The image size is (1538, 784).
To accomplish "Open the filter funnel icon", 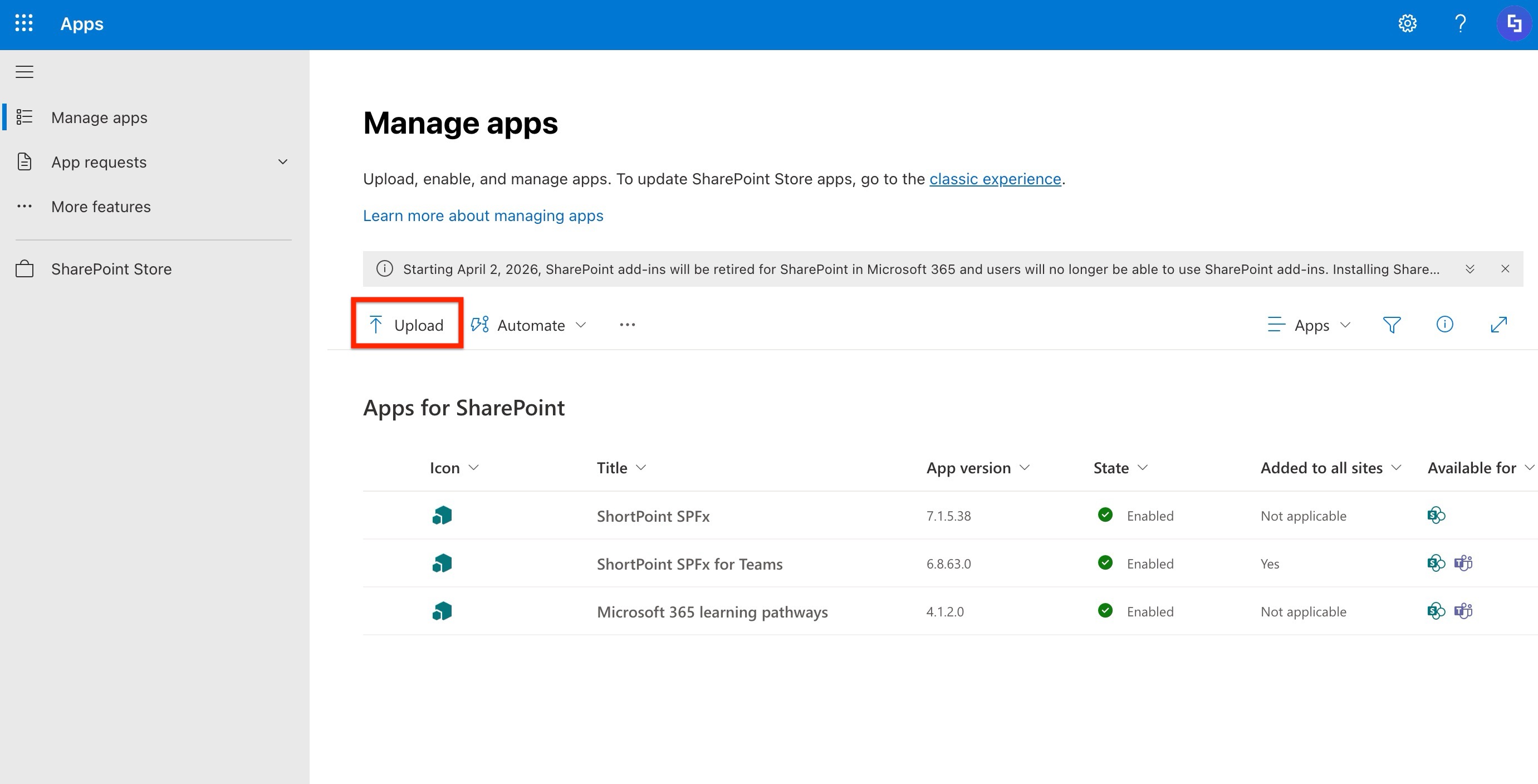I will tap(1391, 325).
